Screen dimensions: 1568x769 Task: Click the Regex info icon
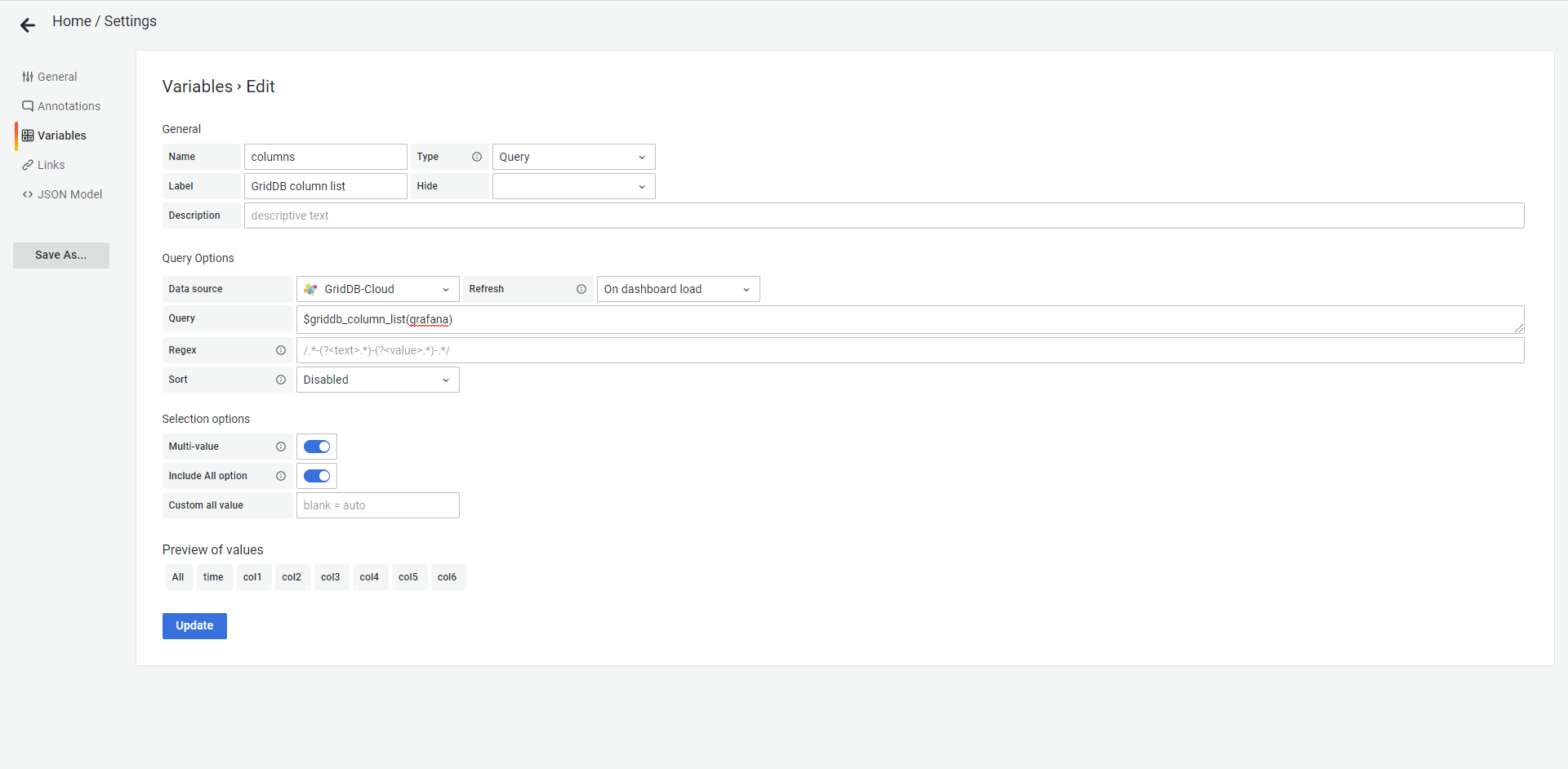pyautogui.click(x=281, y=350)
